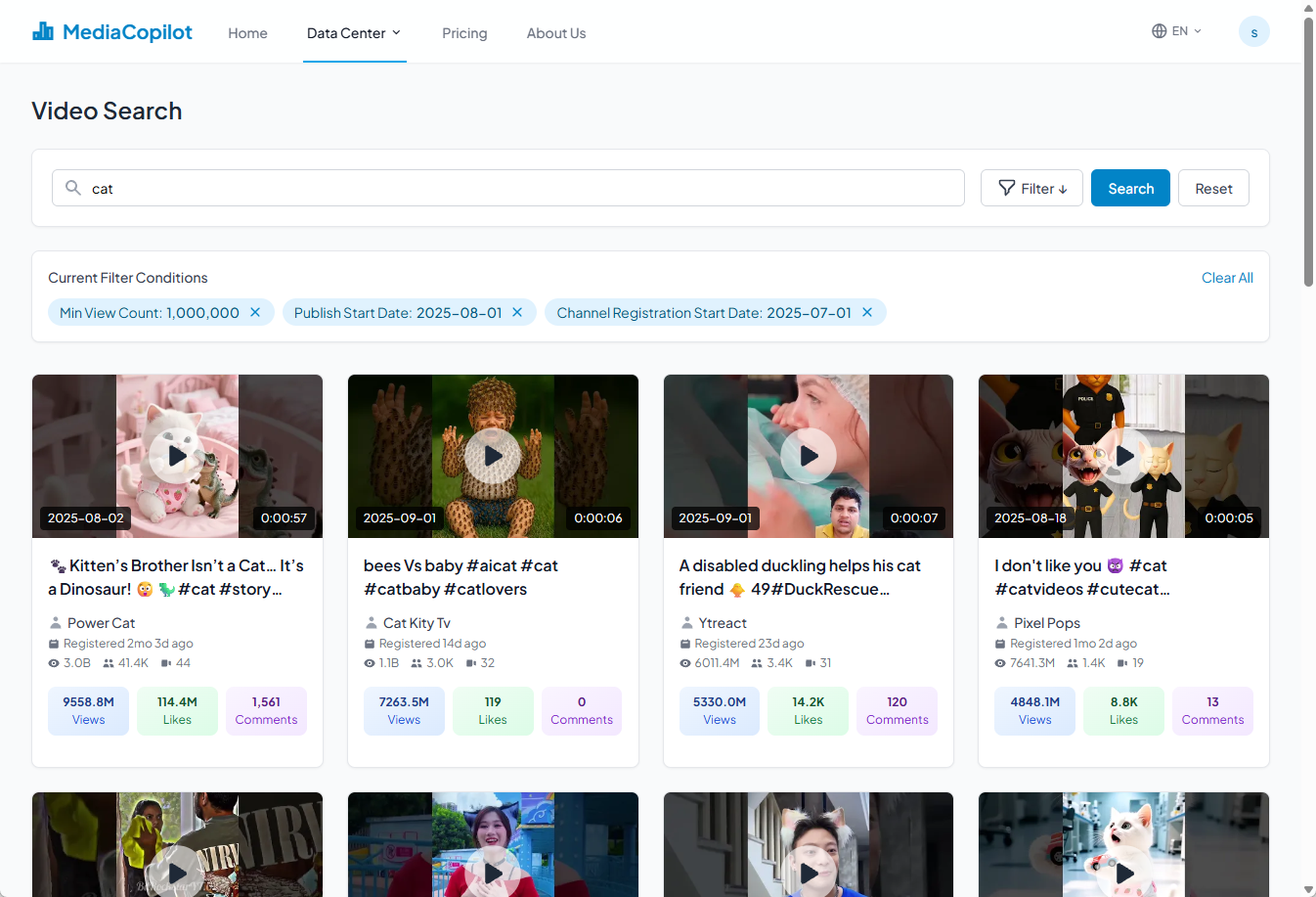
Task: Click the 120 Comments stat box
Action: (897, 711)
